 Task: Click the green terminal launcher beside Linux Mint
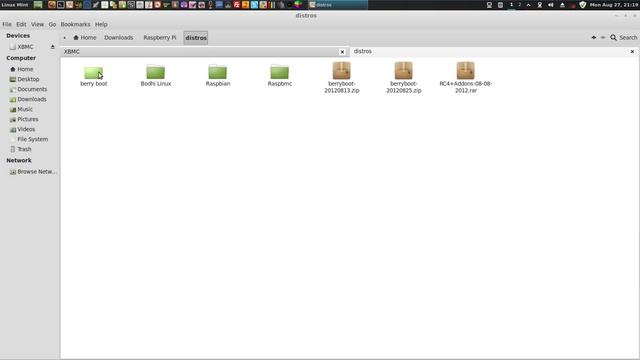point(38,5)
